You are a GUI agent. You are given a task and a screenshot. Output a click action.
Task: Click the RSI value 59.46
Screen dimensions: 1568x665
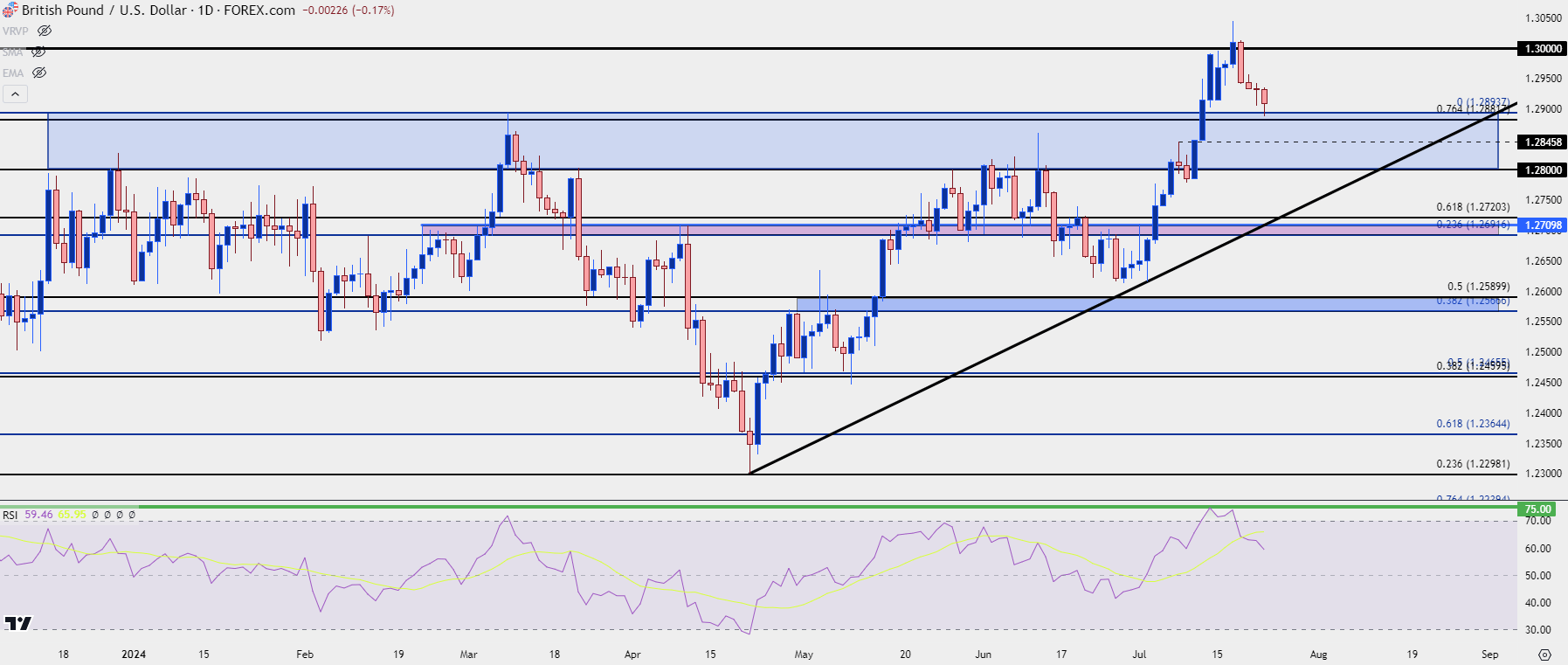click(38, 515)
